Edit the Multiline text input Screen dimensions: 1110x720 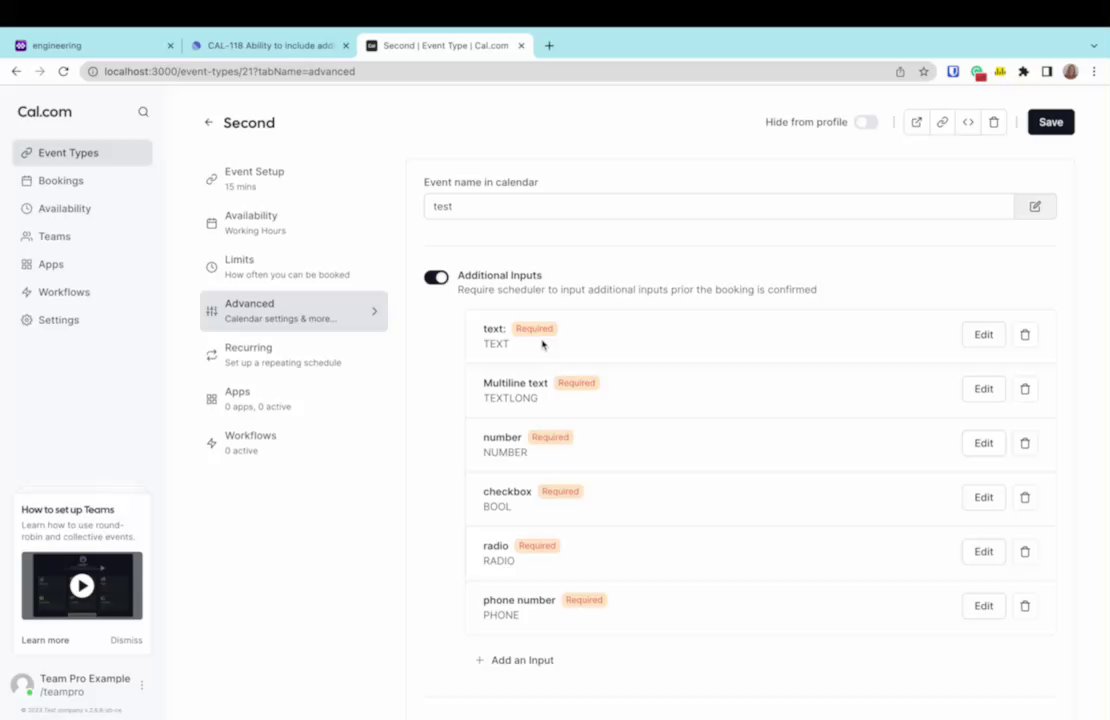point(983,389)
